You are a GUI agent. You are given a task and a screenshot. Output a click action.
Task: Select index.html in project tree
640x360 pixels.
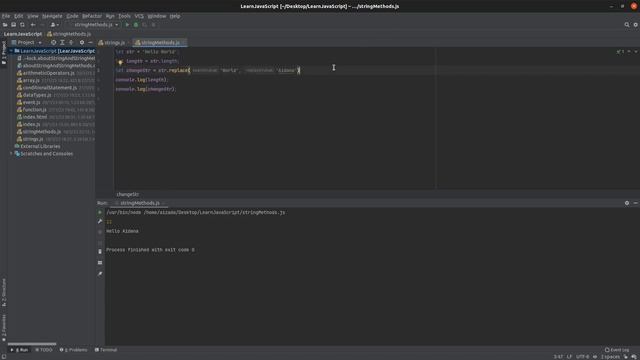[35, 117]
